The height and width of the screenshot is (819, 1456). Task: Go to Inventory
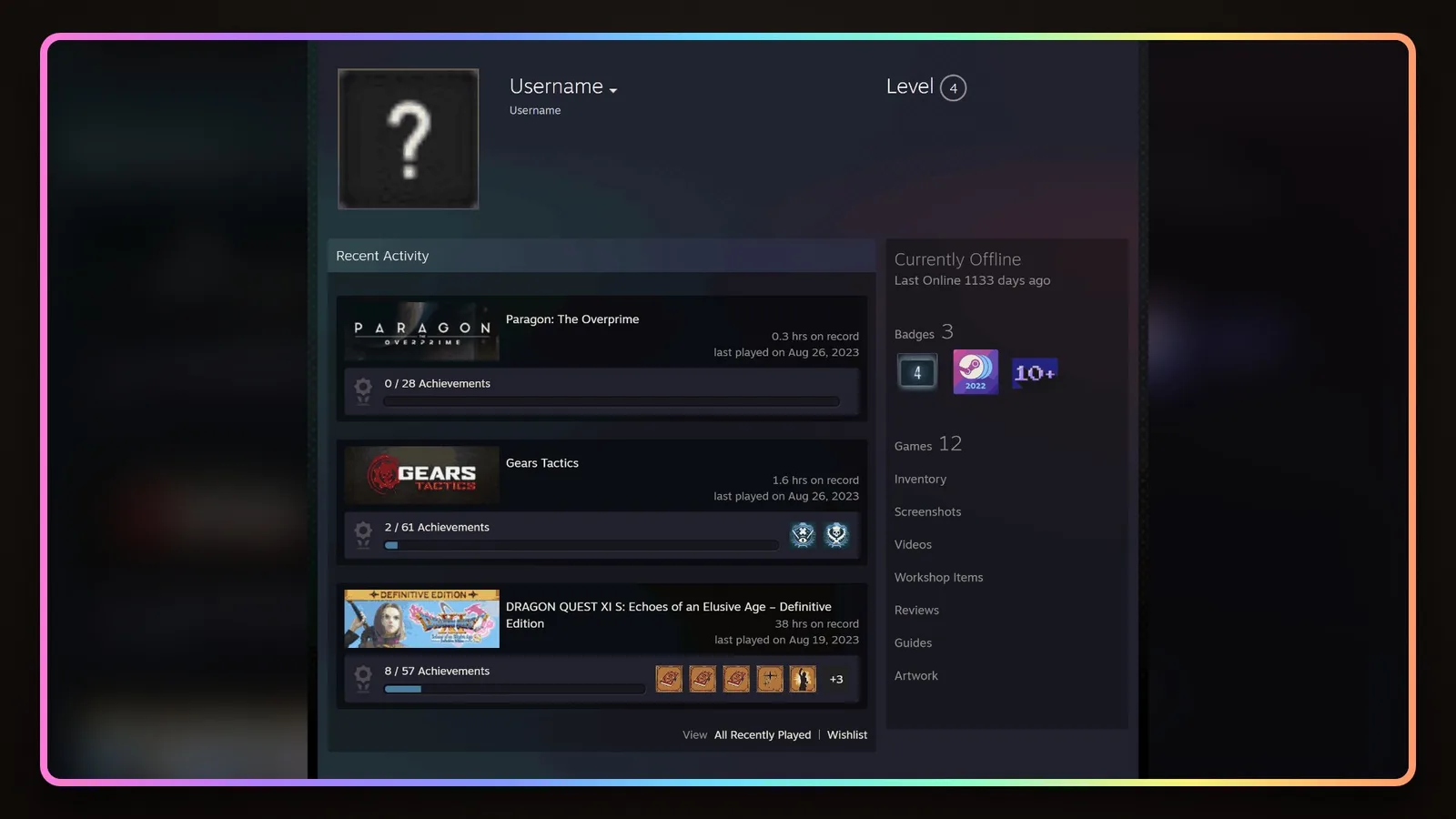coord(920,480)
